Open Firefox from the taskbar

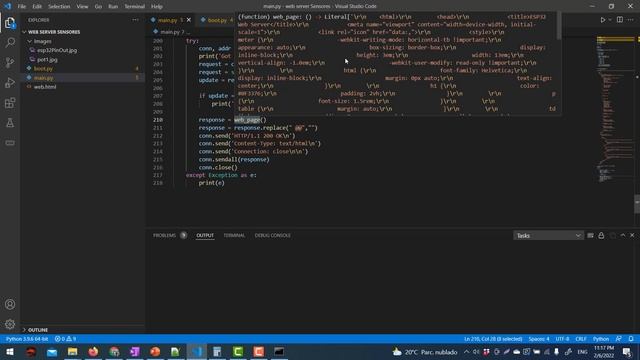pos(93,352)
